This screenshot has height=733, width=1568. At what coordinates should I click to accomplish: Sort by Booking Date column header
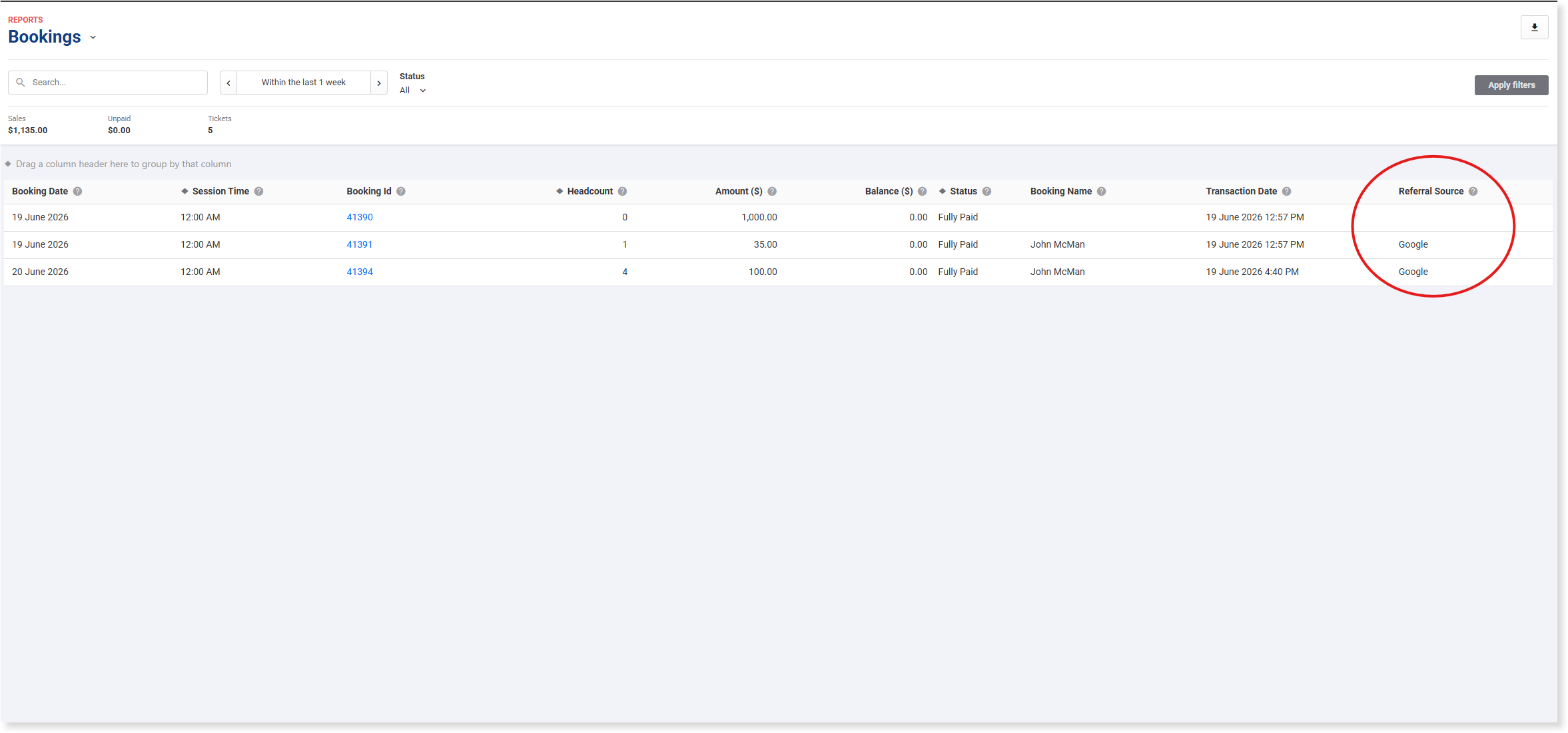pos(40,191)
